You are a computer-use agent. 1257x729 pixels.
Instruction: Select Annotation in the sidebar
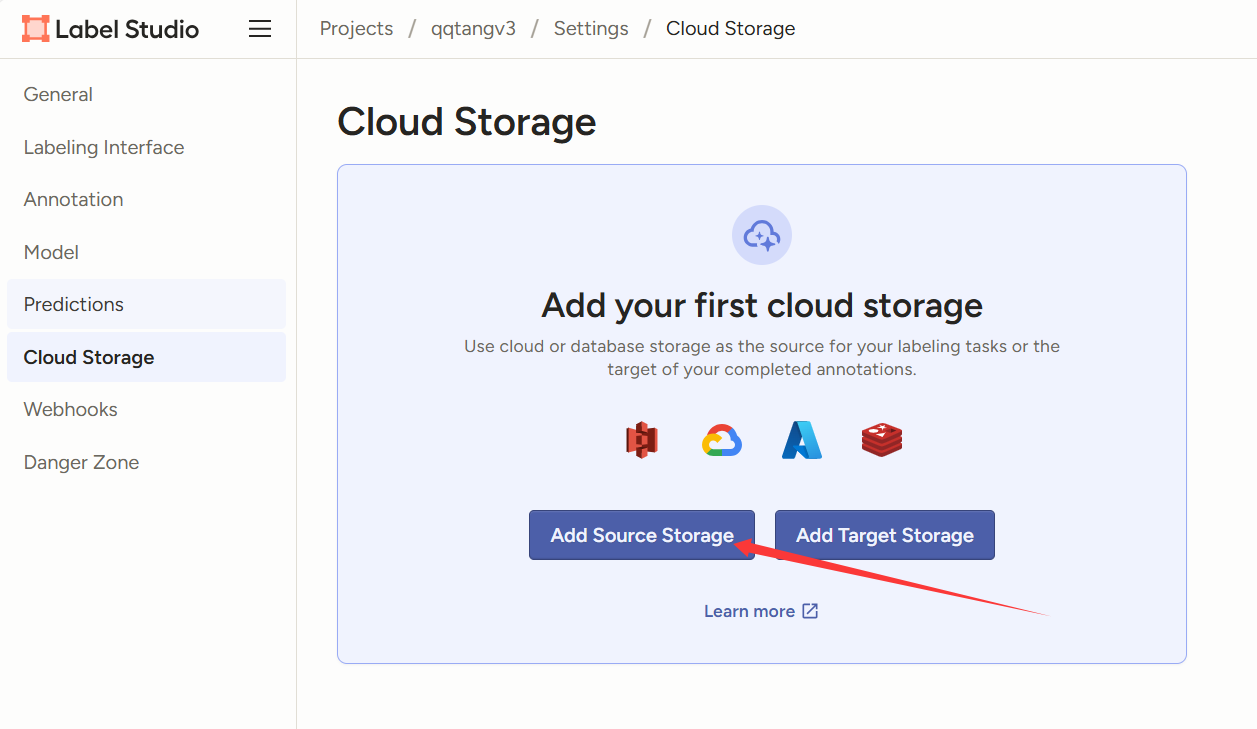pyautogui.click(x=74, y=200)
